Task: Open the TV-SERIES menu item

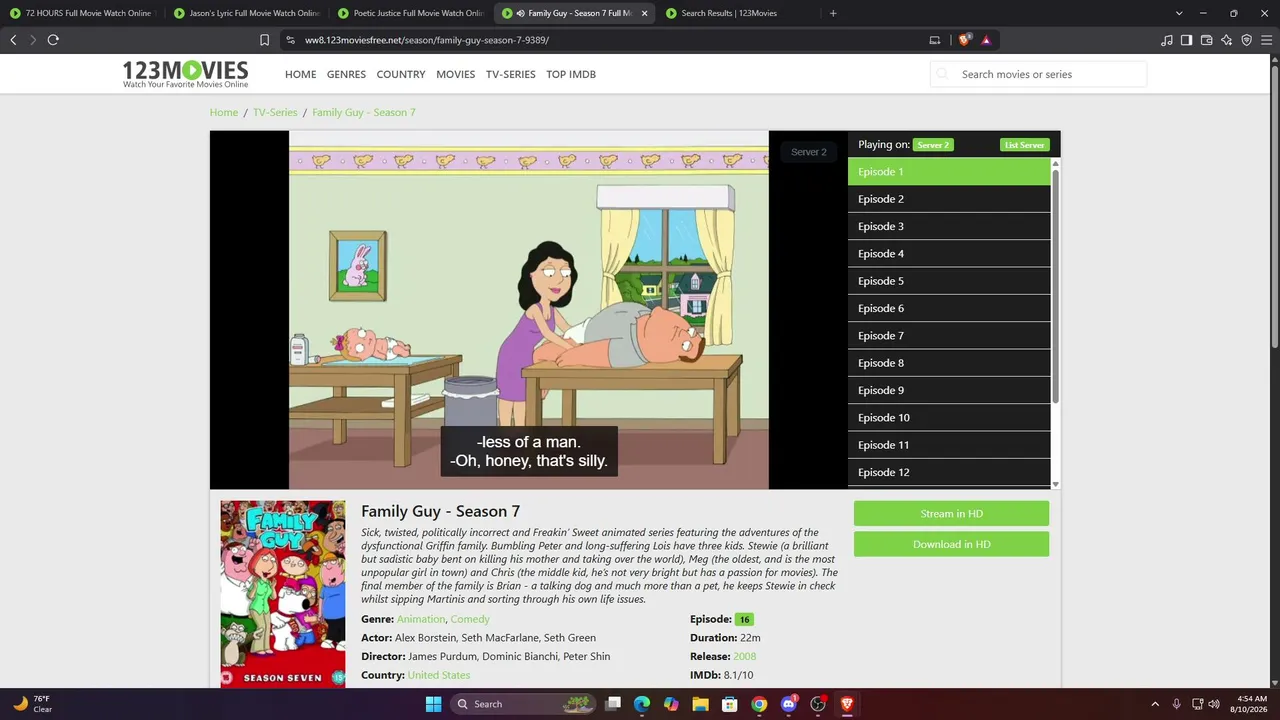Action: click(511, 74)
